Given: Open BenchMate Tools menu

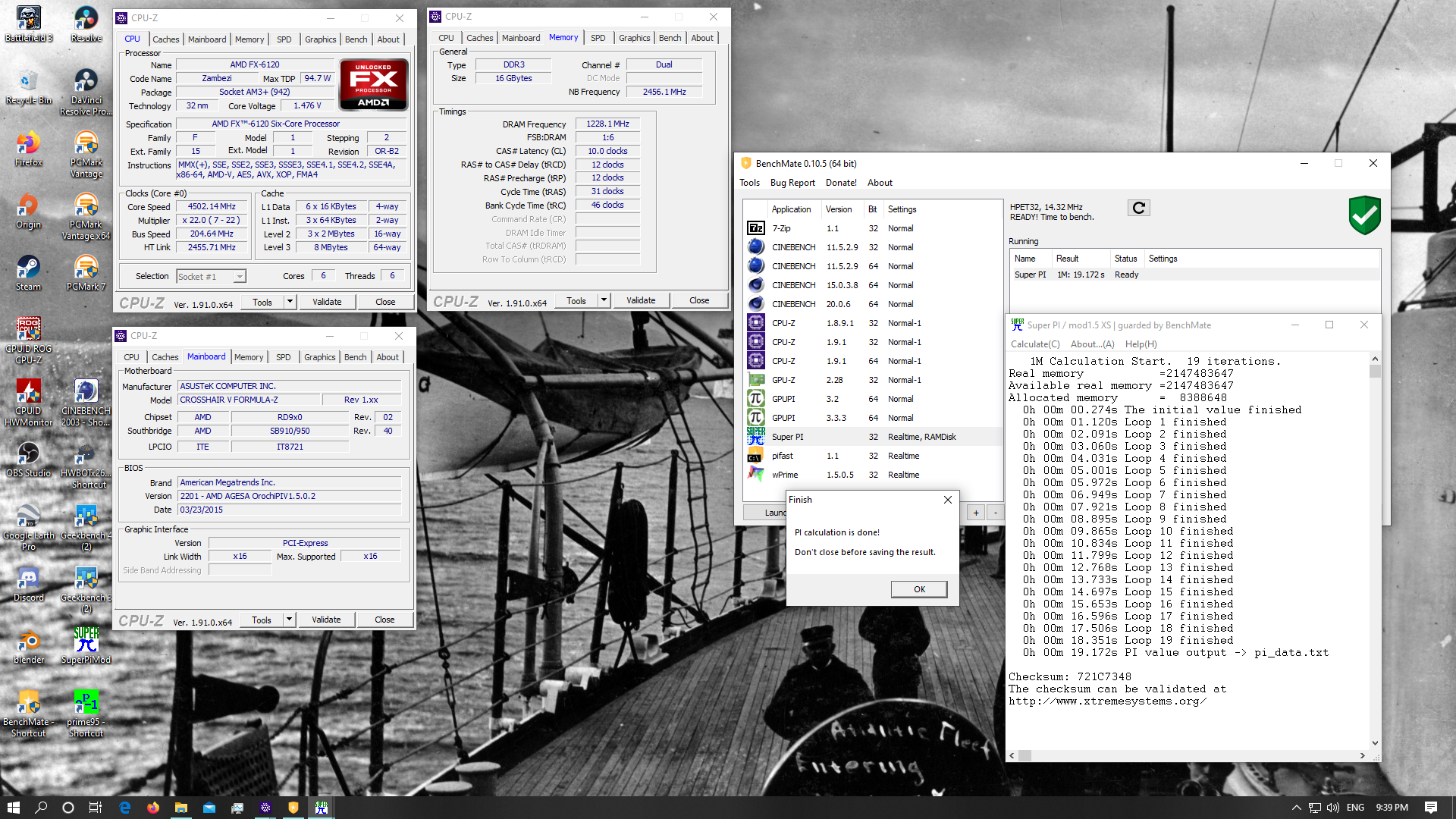Looking at the screenshot, I should 749,183.
